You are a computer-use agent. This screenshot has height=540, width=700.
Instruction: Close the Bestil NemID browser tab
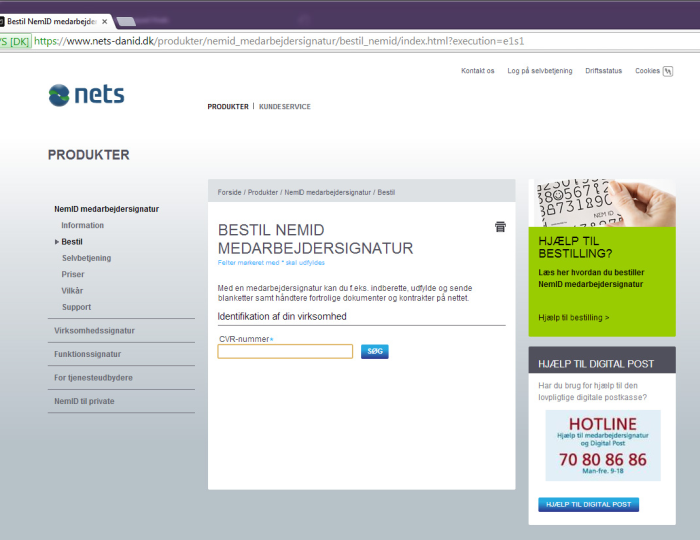tap(104, 21)
